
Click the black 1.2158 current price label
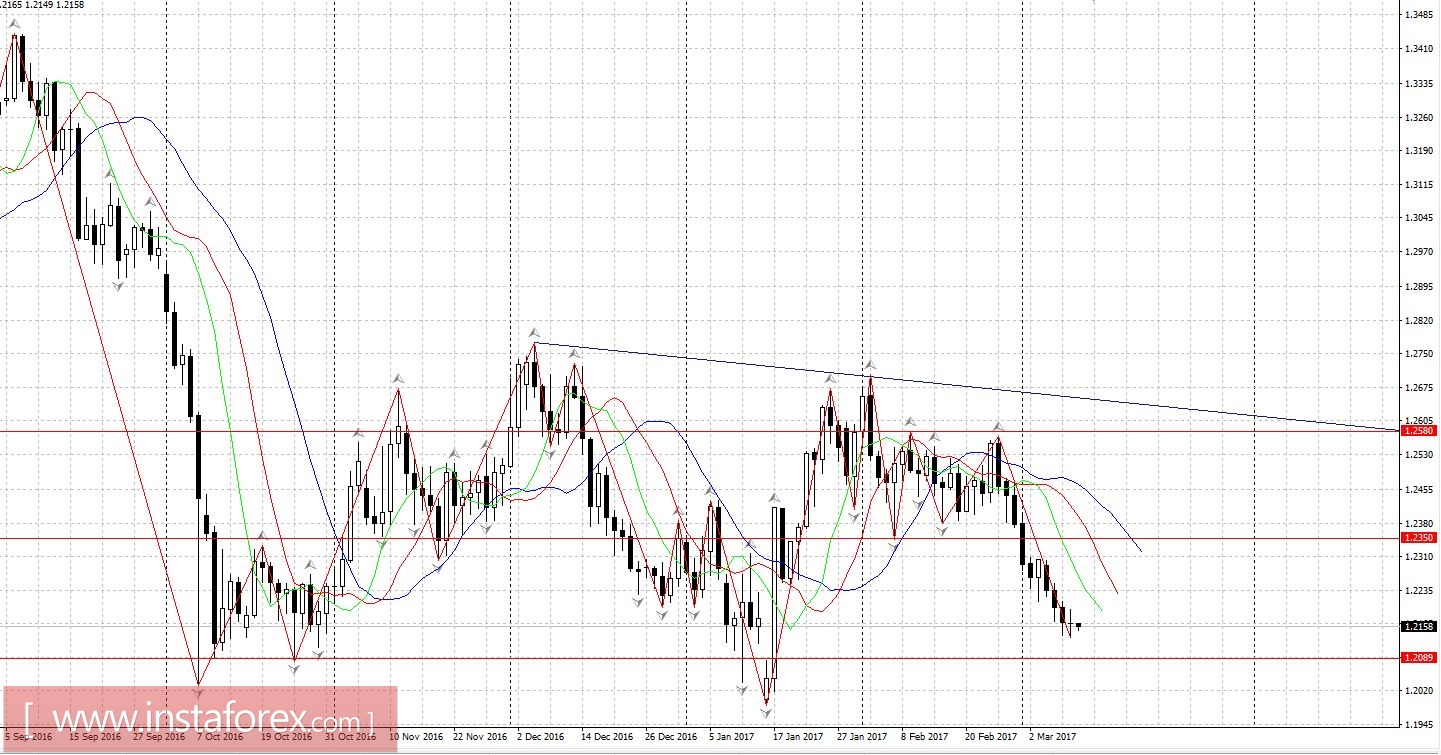pos(1419,626)
